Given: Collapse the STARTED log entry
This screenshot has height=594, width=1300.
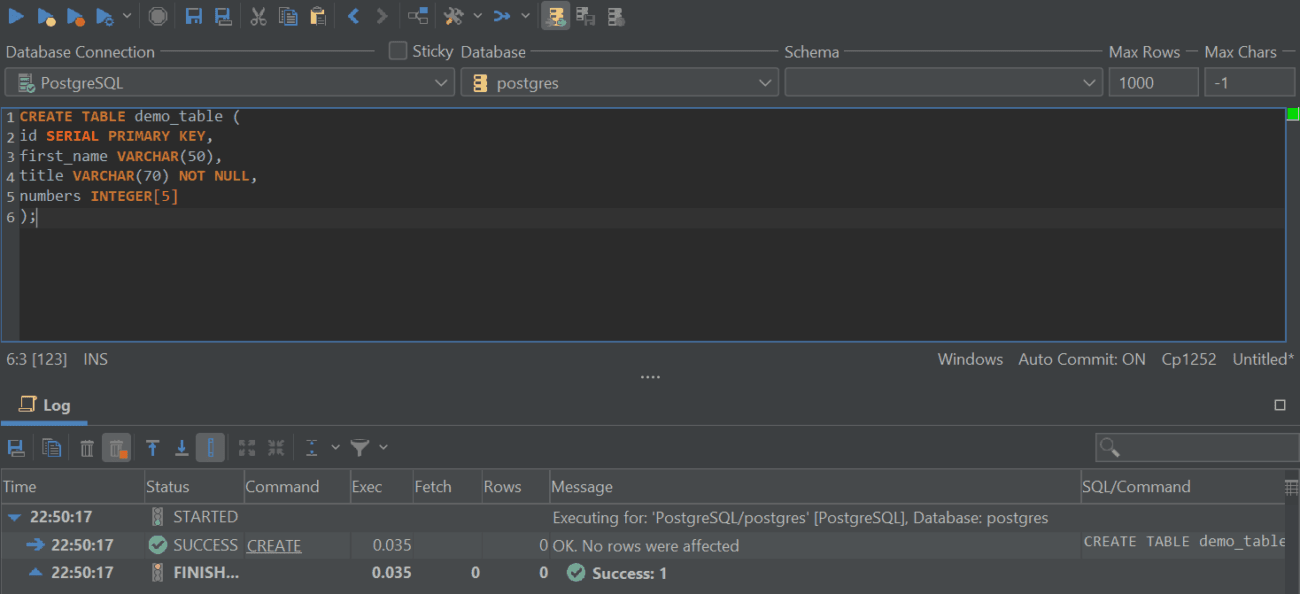Looking at the screenshot, I should pyautogui.click(x=12, y=517).
